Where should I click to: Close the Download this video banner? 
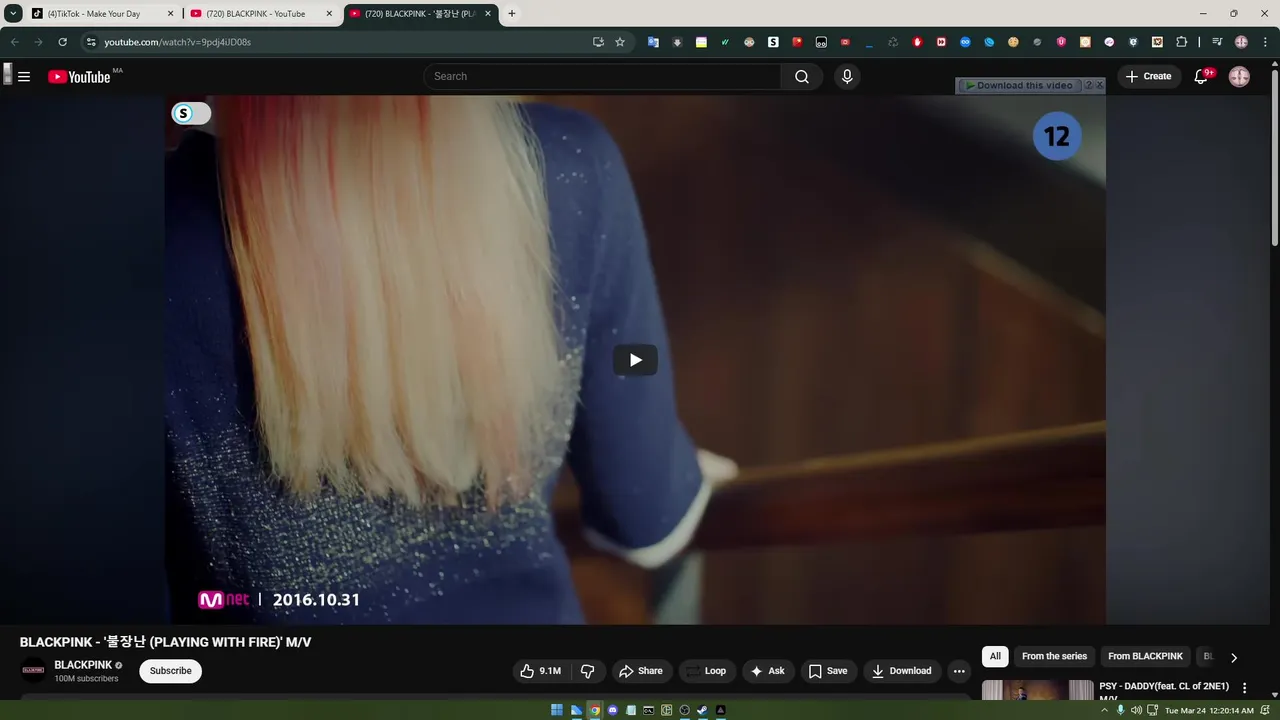pos(1100,86)
